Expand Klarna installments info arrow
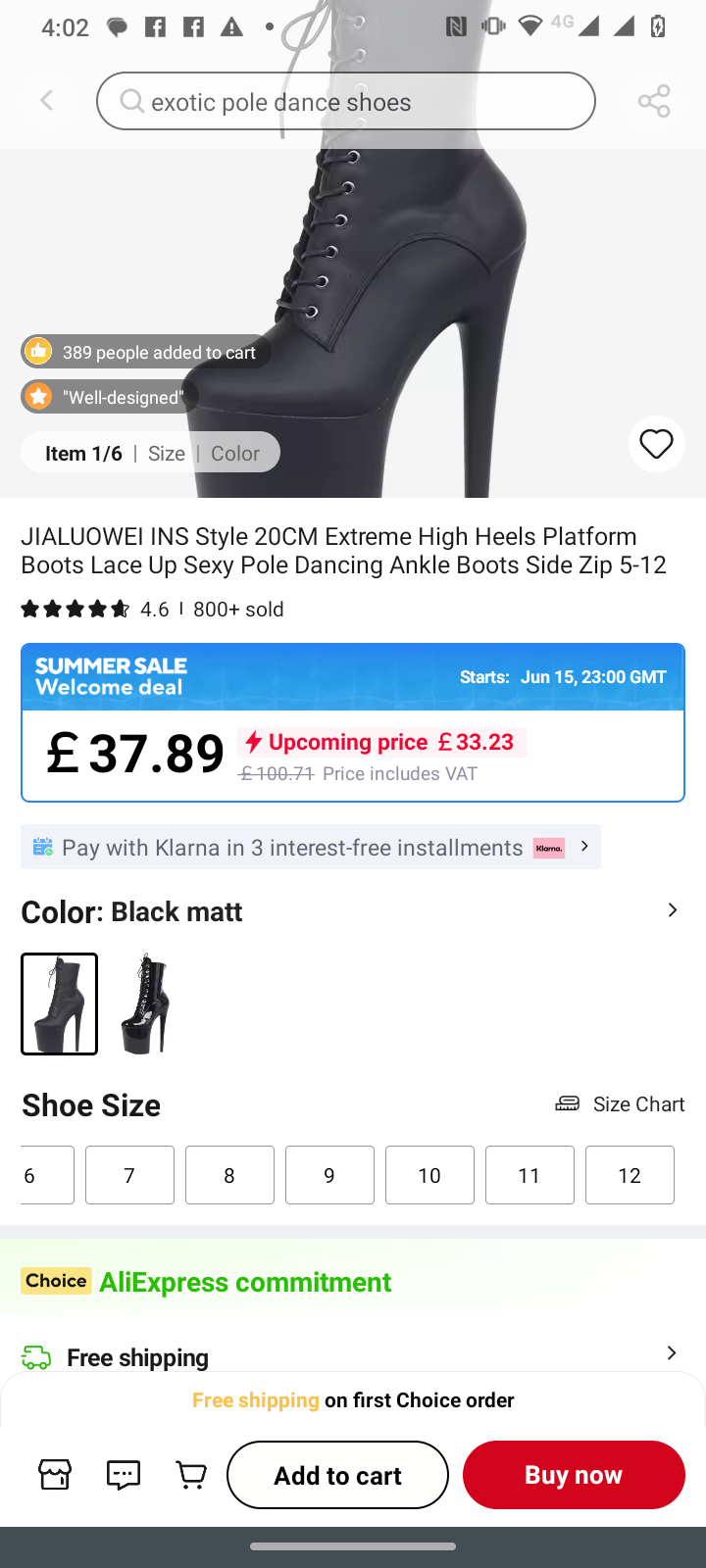The height and width of the screenshot is (1568, 706). 584,846
